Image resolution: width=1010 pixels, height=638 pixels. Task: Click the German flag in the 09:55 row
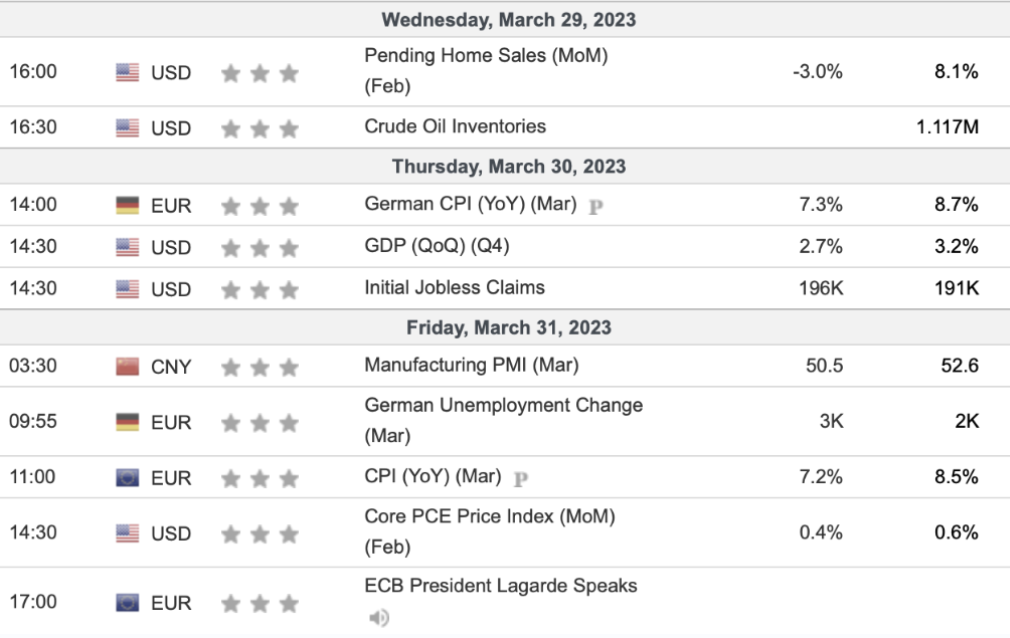pos(128,422)
